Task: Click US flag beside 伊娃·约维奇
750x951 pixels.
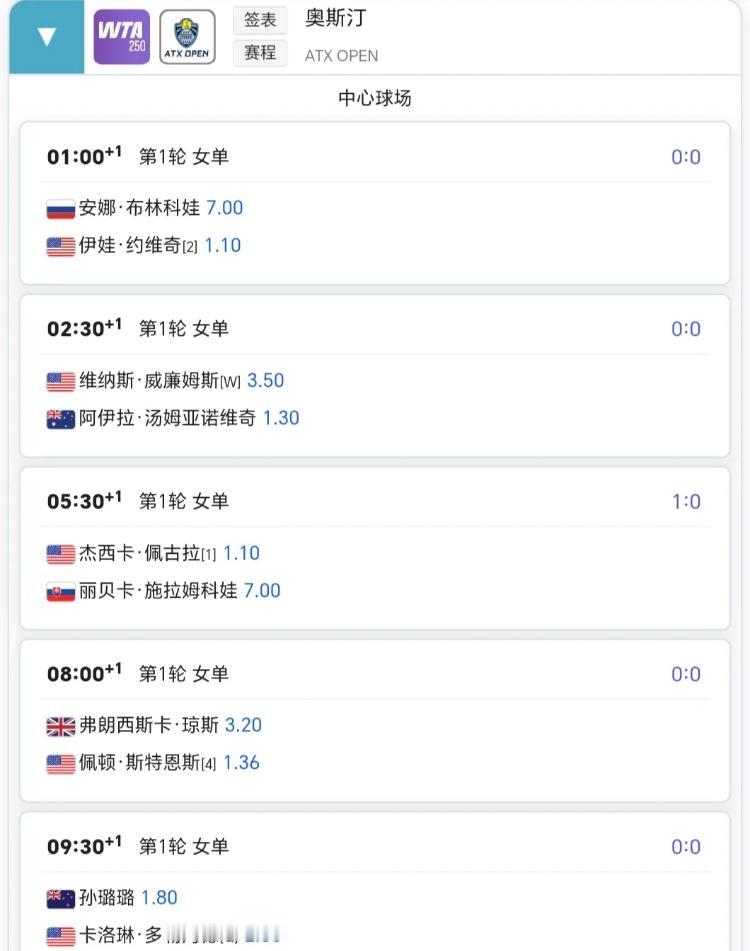Action: tap(61, 247)
